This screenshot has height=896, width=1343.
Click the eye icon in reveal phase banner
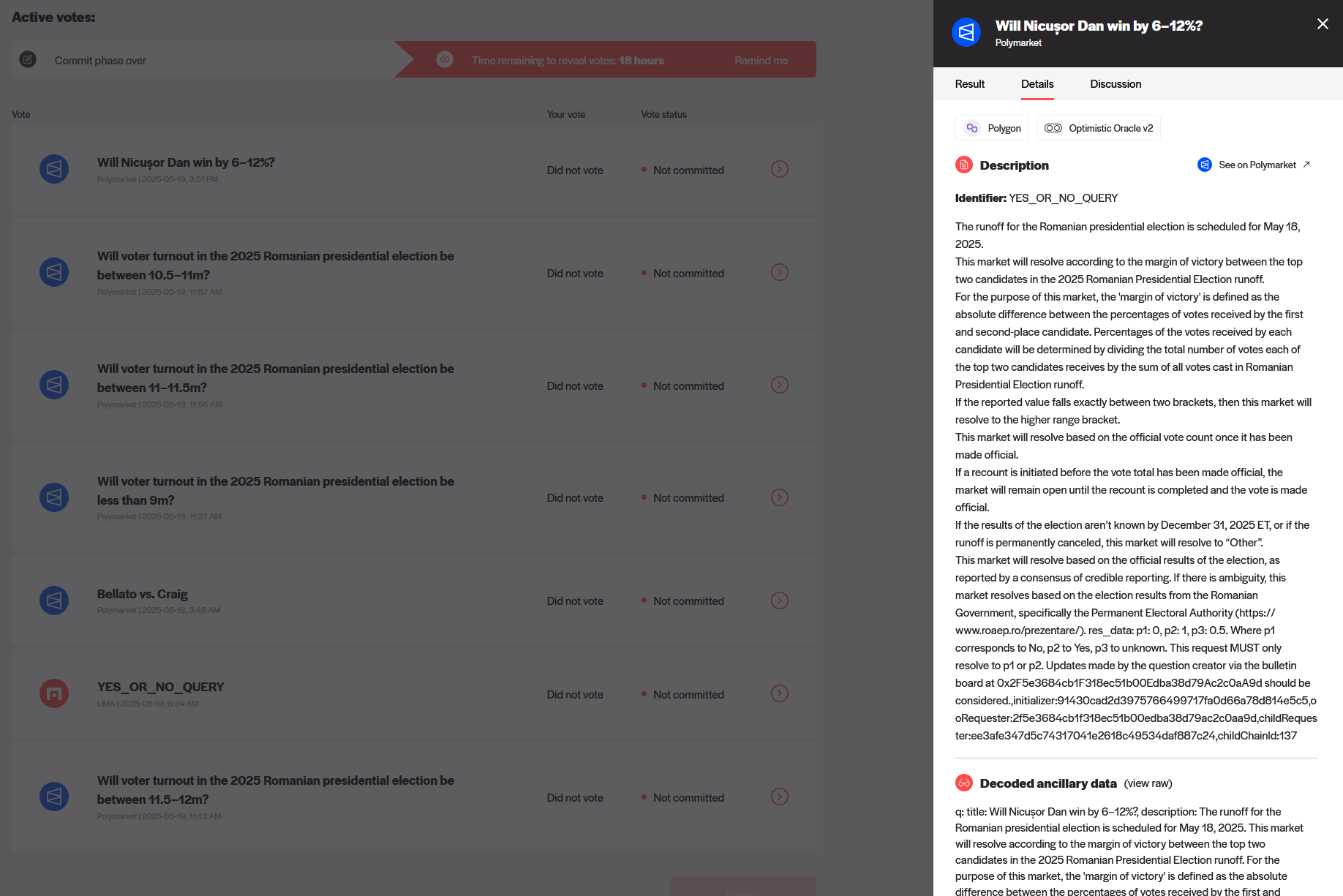coord(445,59)
